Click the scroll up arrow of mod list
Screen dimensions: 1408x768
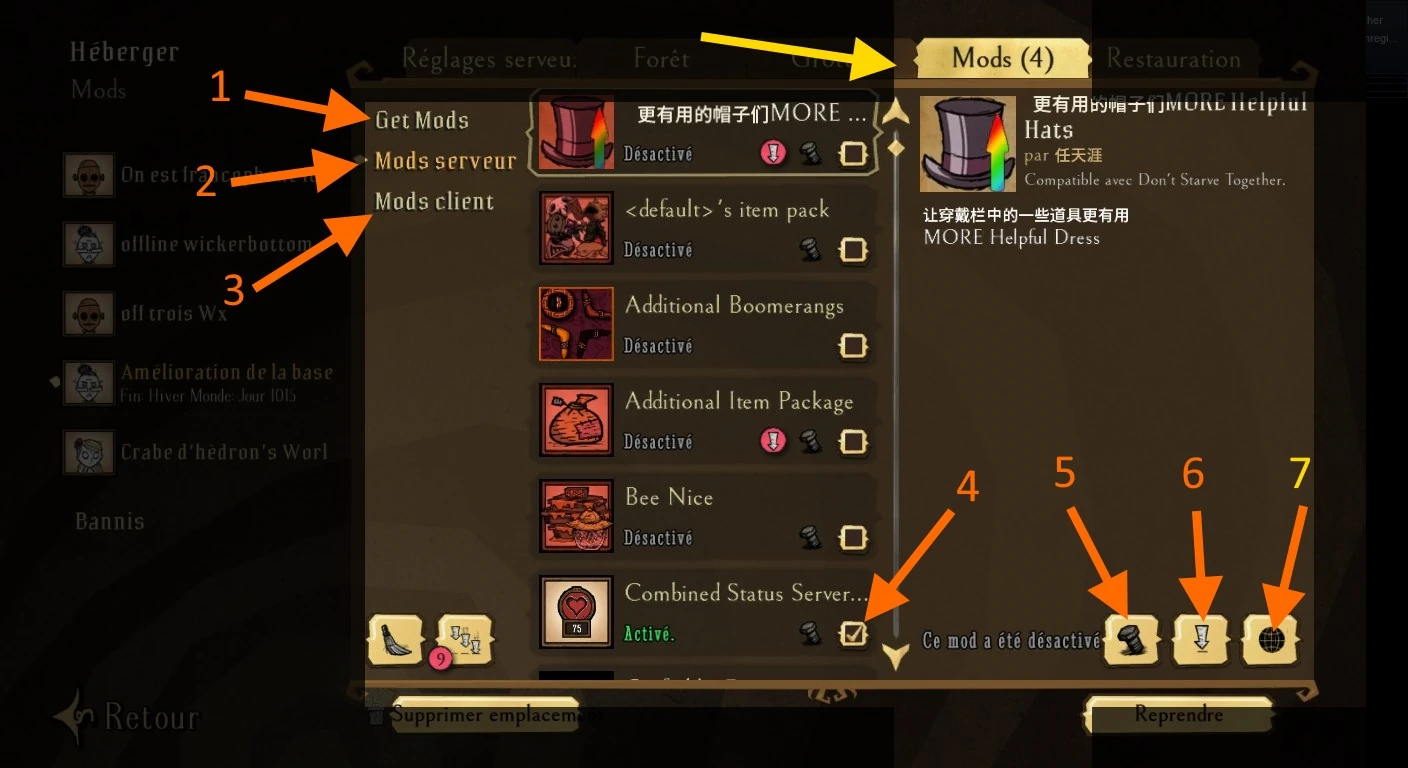(896, 110)
